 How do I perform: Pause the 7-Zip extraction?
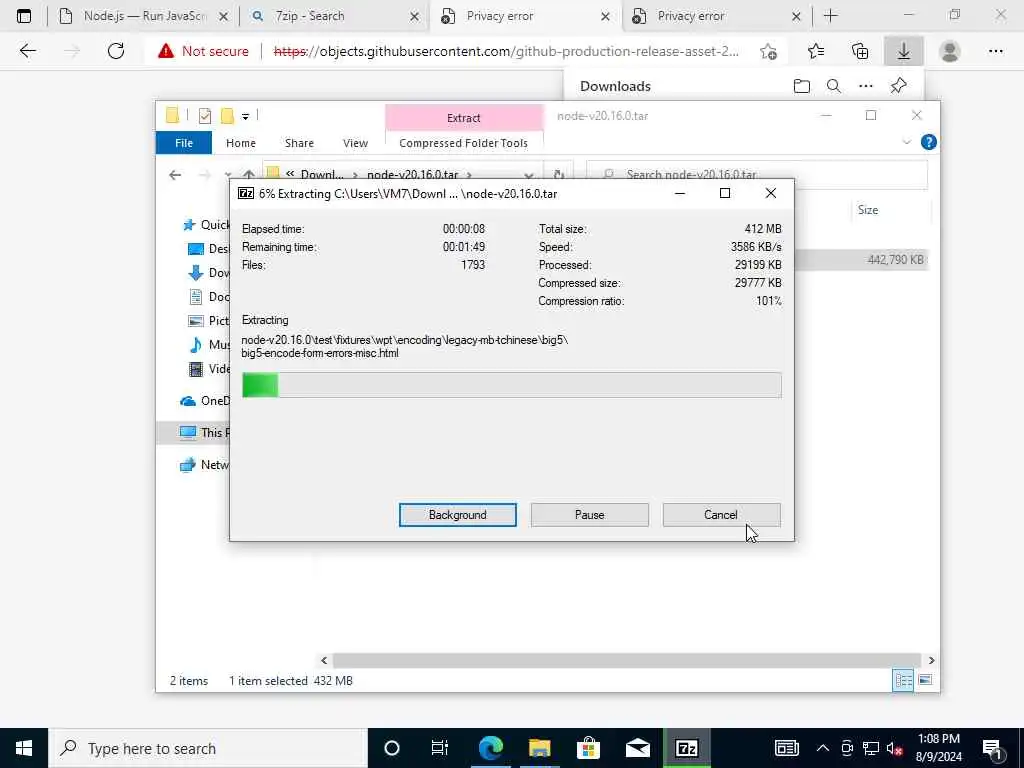pos(589,515)
